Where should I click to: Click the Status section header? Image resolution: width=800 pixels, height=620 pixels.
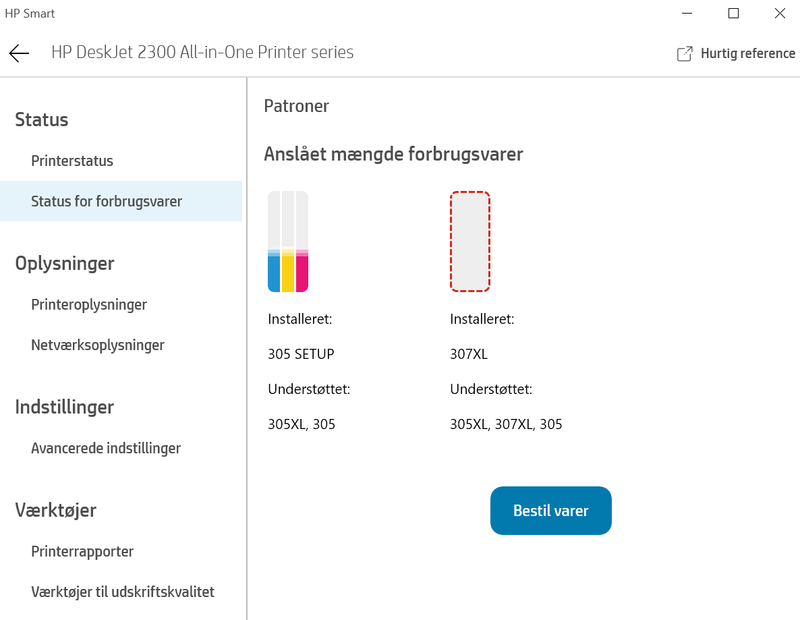point(40,119)
